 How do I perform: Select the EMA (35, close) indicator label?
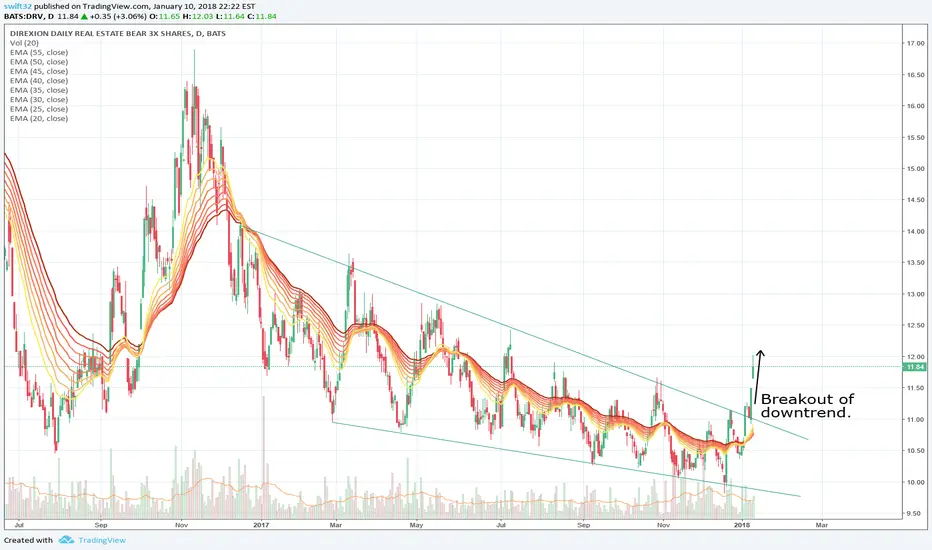(x=39, y=90)
